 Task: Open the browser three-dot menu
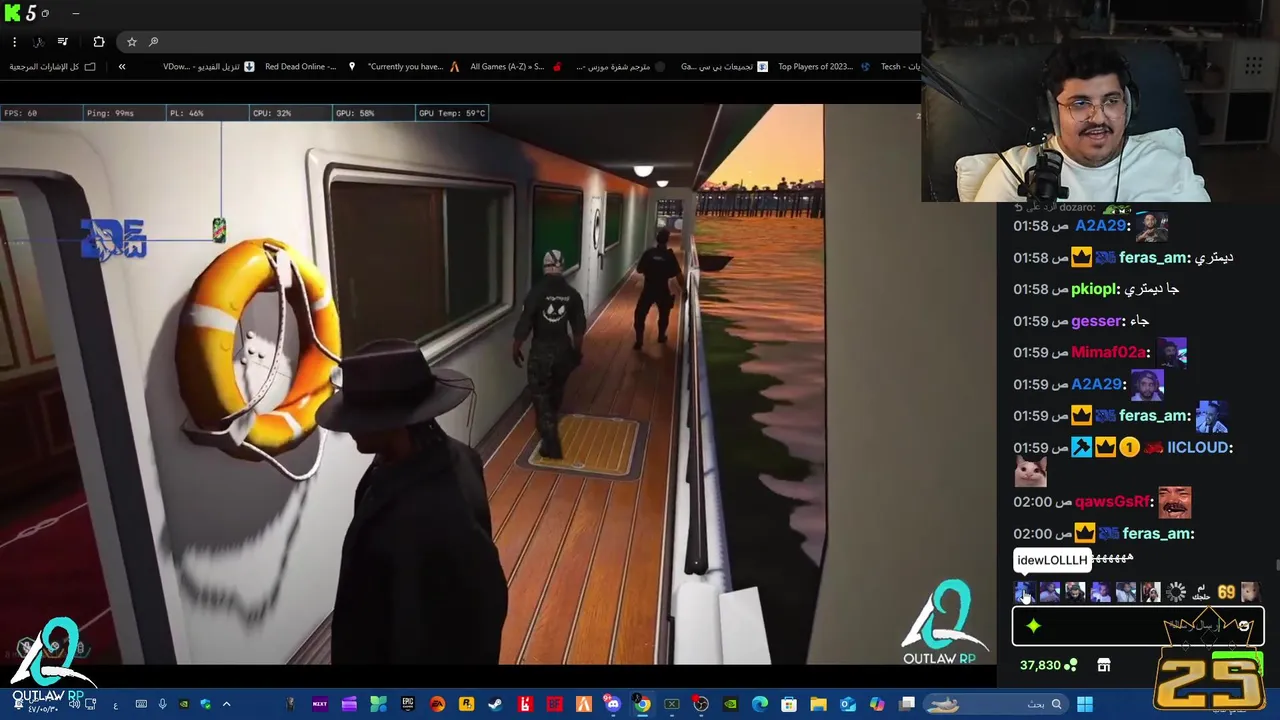point(14,41)
